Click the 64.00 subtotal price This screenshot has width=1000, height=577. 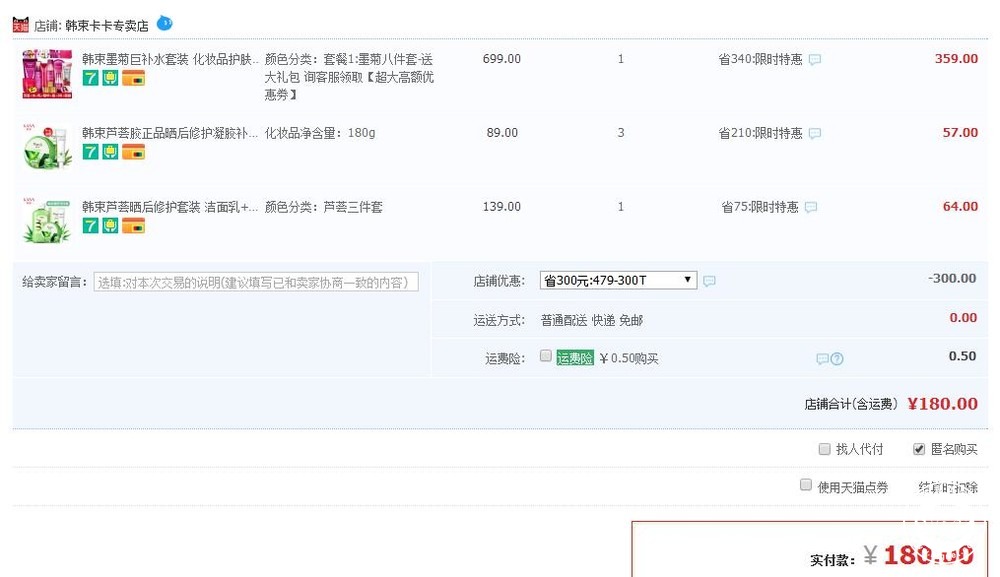[x=960, y=207]
